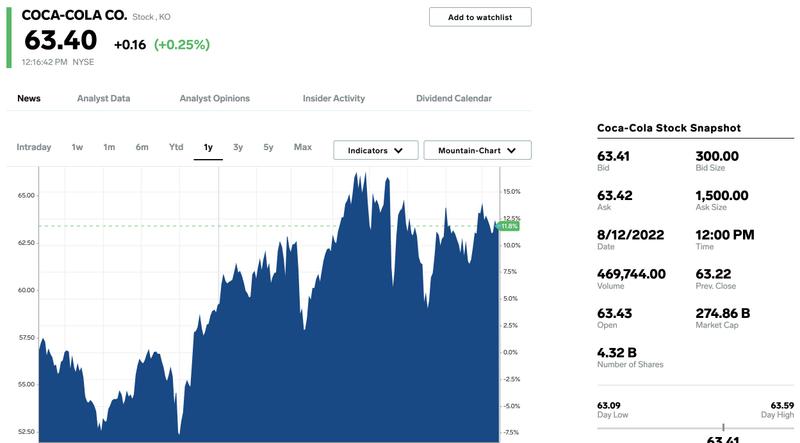
Task: Open the Mountain-Chart type dropdown
Action: [x=478, y=151]
